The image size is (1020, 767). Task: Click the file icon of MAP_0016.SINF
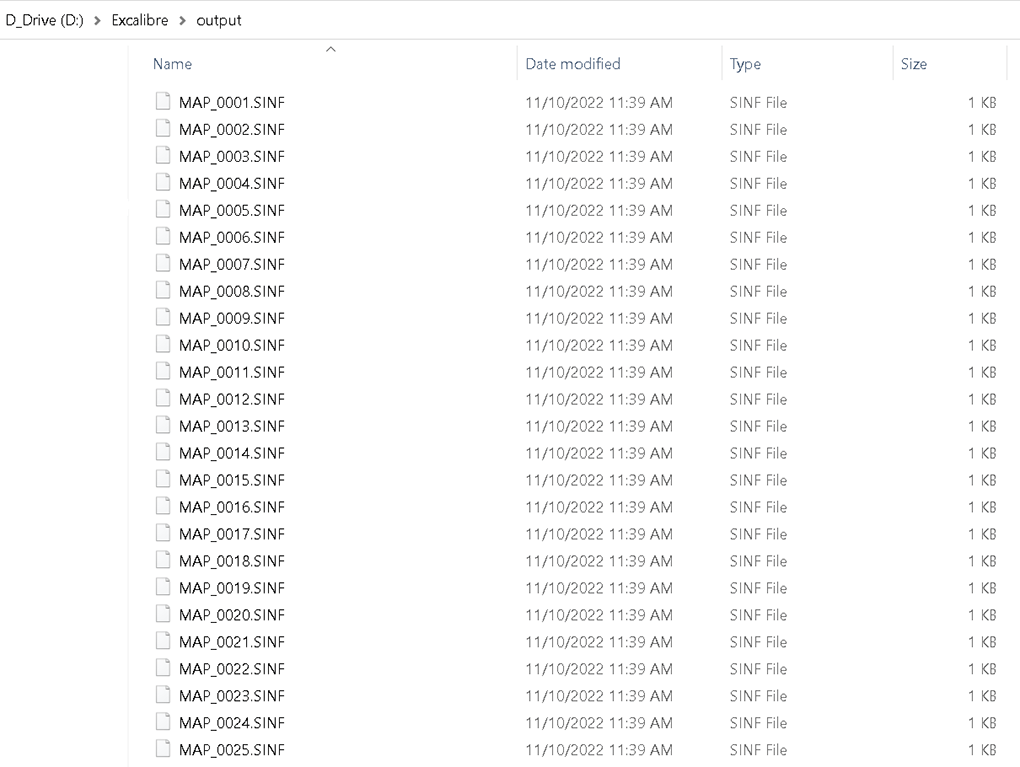coord(163,506)
